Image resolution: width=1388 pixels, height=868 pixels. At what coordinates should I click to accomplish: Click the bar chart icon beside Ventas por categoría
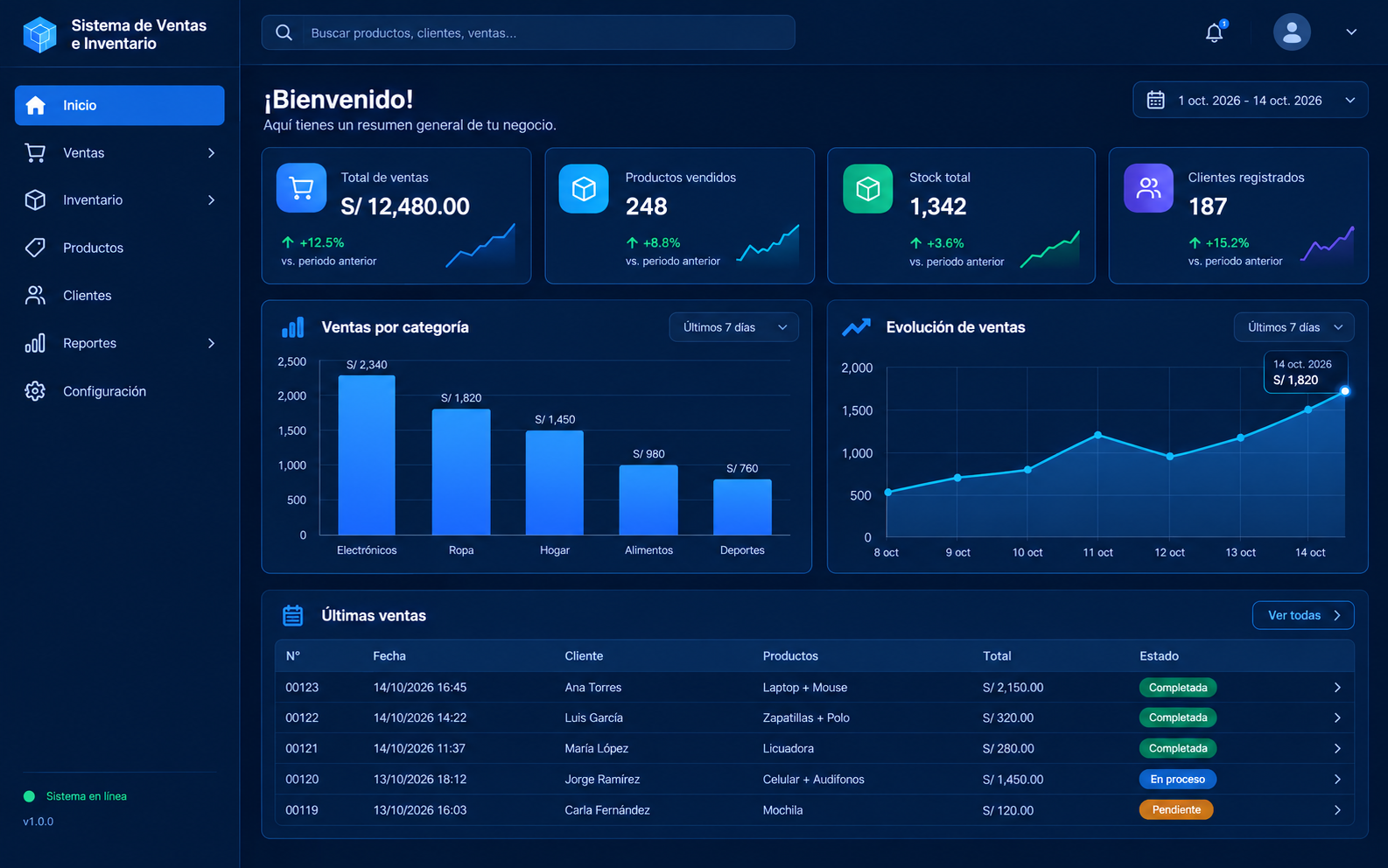293,327
